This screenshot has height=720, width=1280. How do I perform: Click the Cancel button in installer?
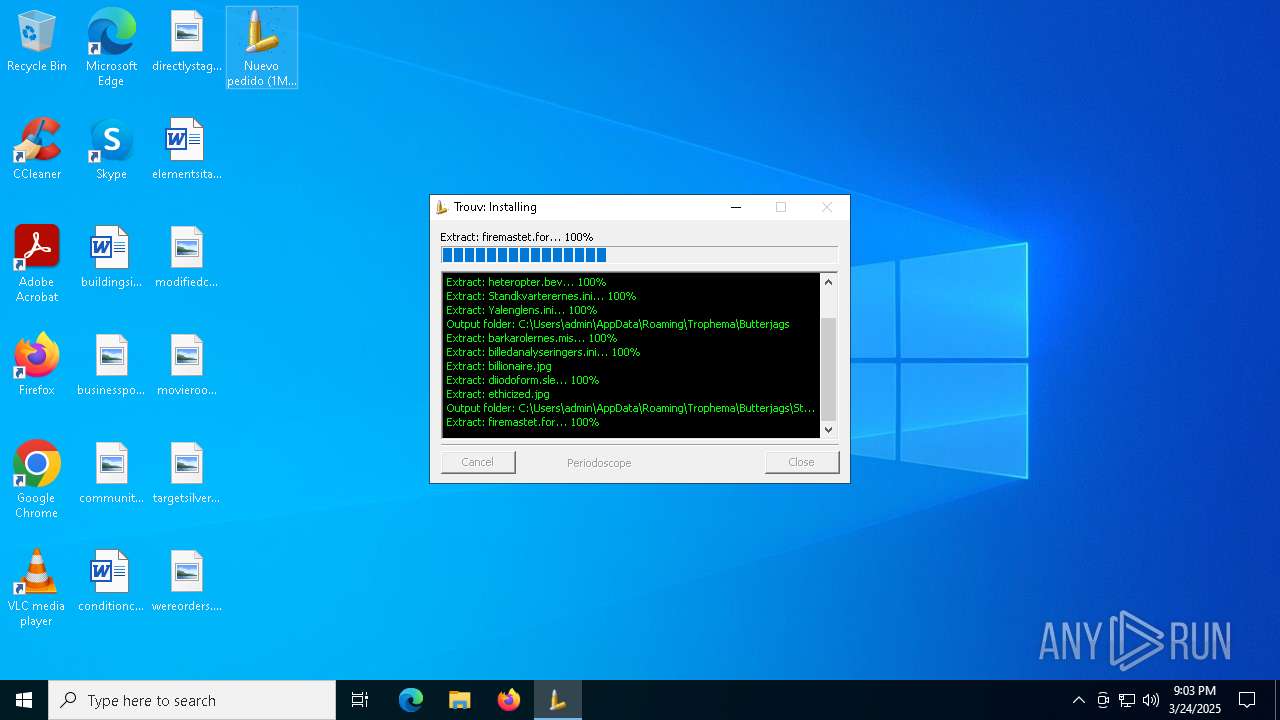tap(478, 462)
